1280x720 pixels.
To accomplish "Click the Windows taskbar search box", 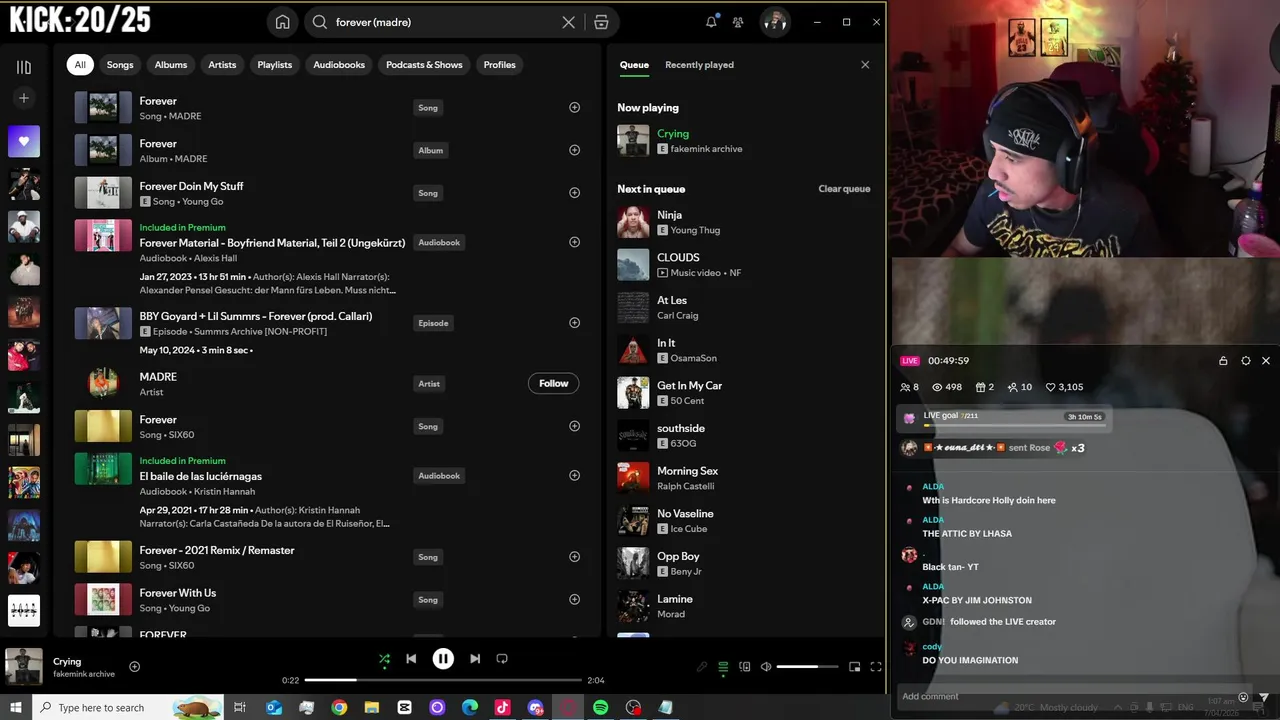I will pos(130,707).
